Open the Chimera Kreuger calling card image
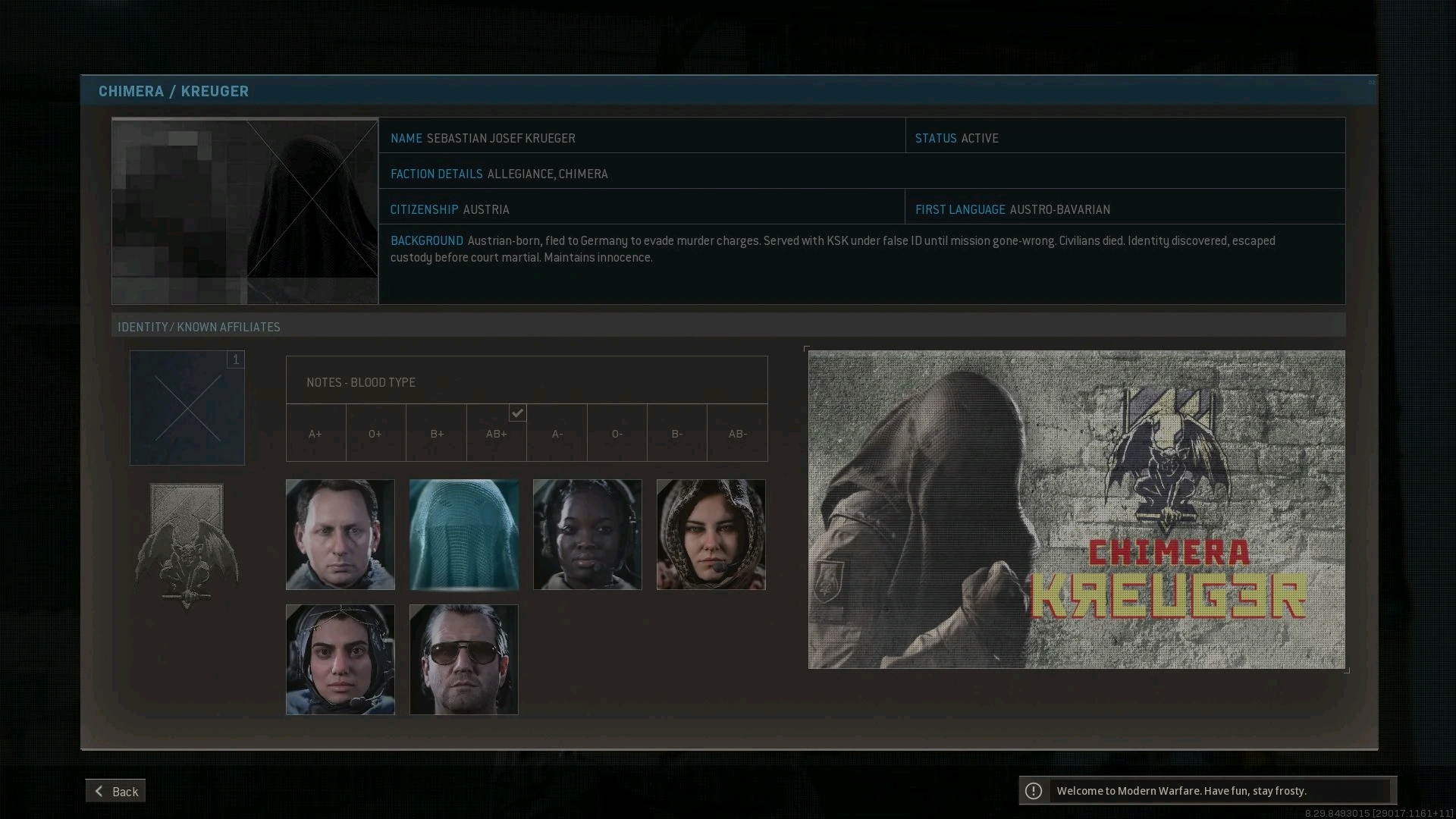 point(1076,510)
